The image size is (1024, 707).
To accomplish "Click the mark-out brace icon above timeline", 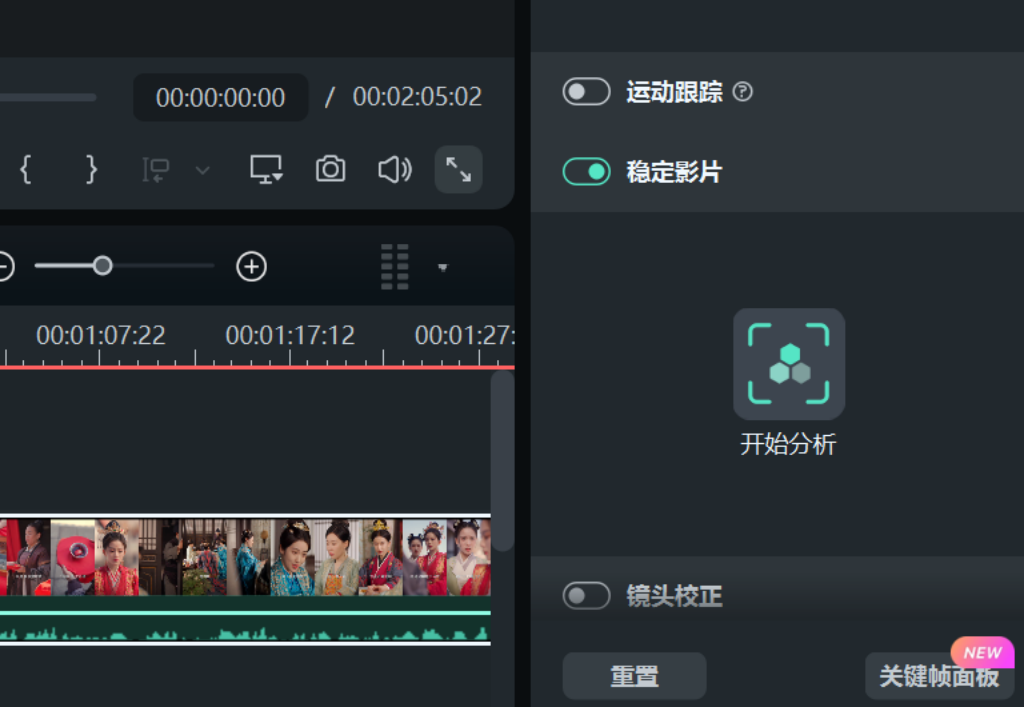I will pos(90,170).
